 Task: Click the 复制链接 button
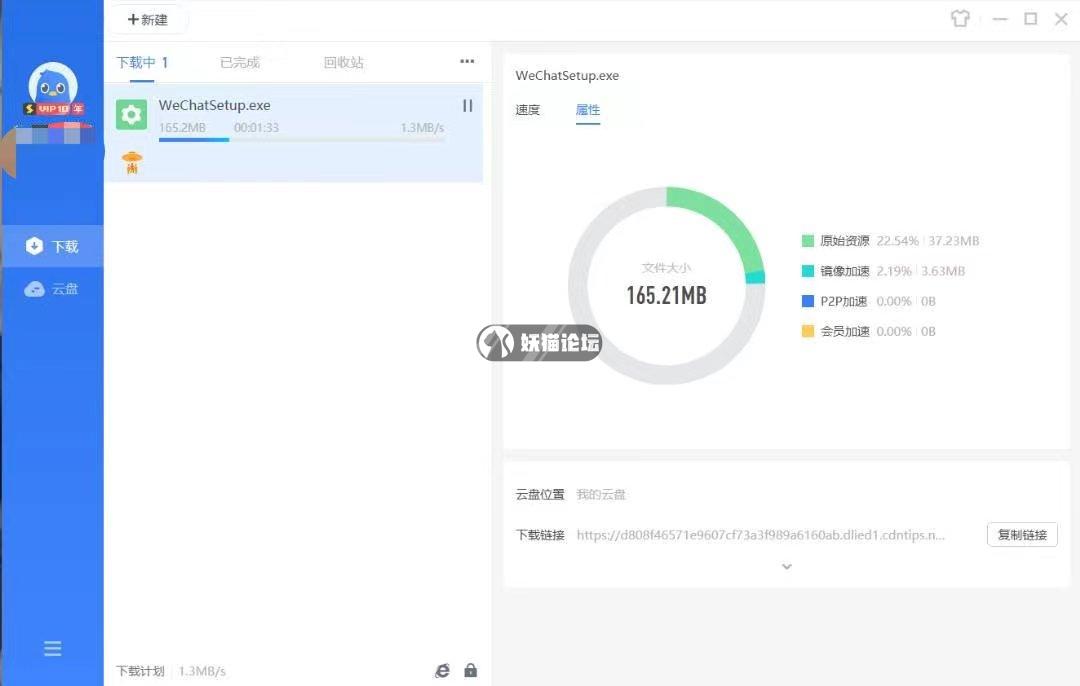click(x=1022, y=534)
